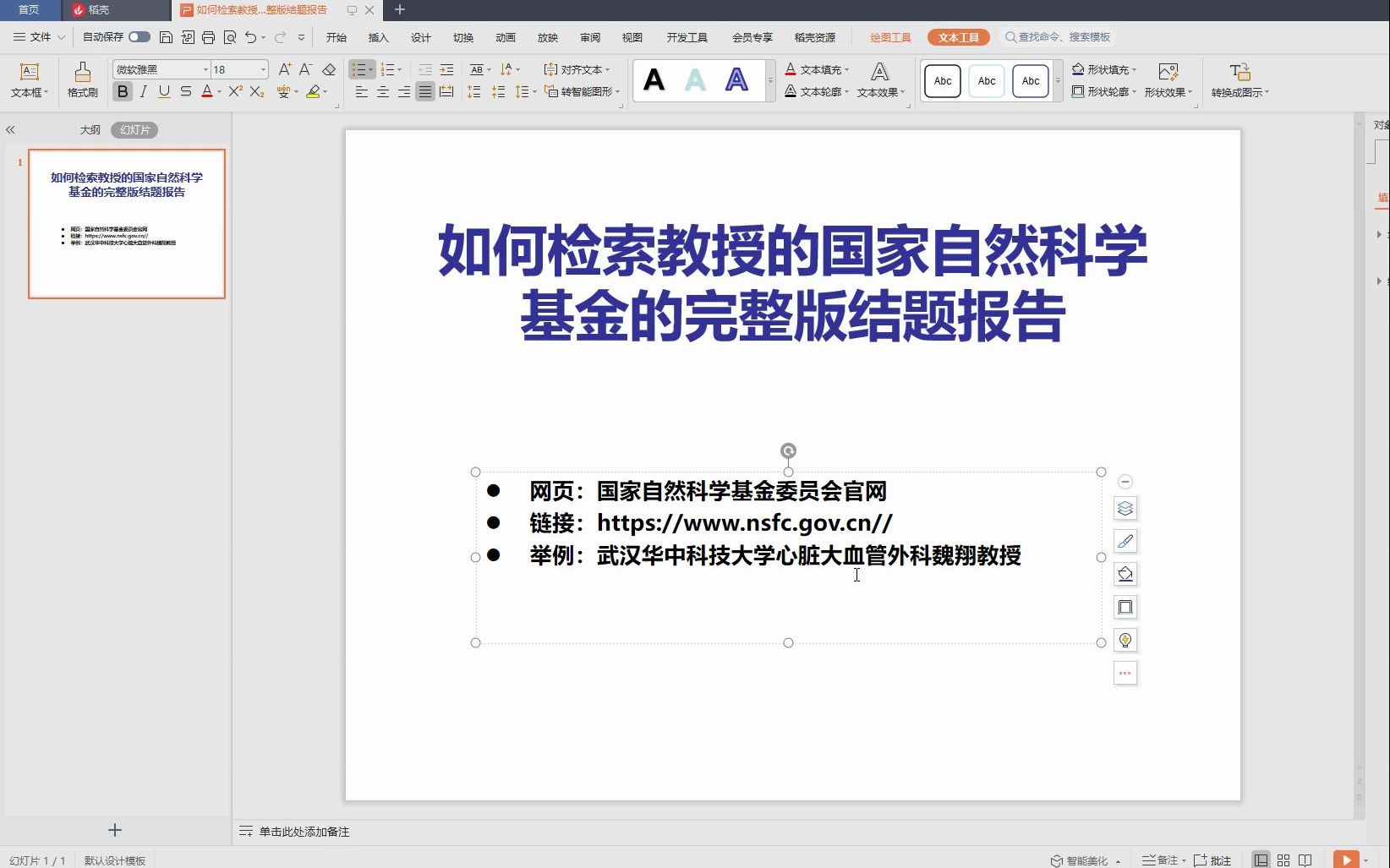This screenshot has height=868, width=1390.
Task: Add a new slide with plus button
Action: click(115, 830)
